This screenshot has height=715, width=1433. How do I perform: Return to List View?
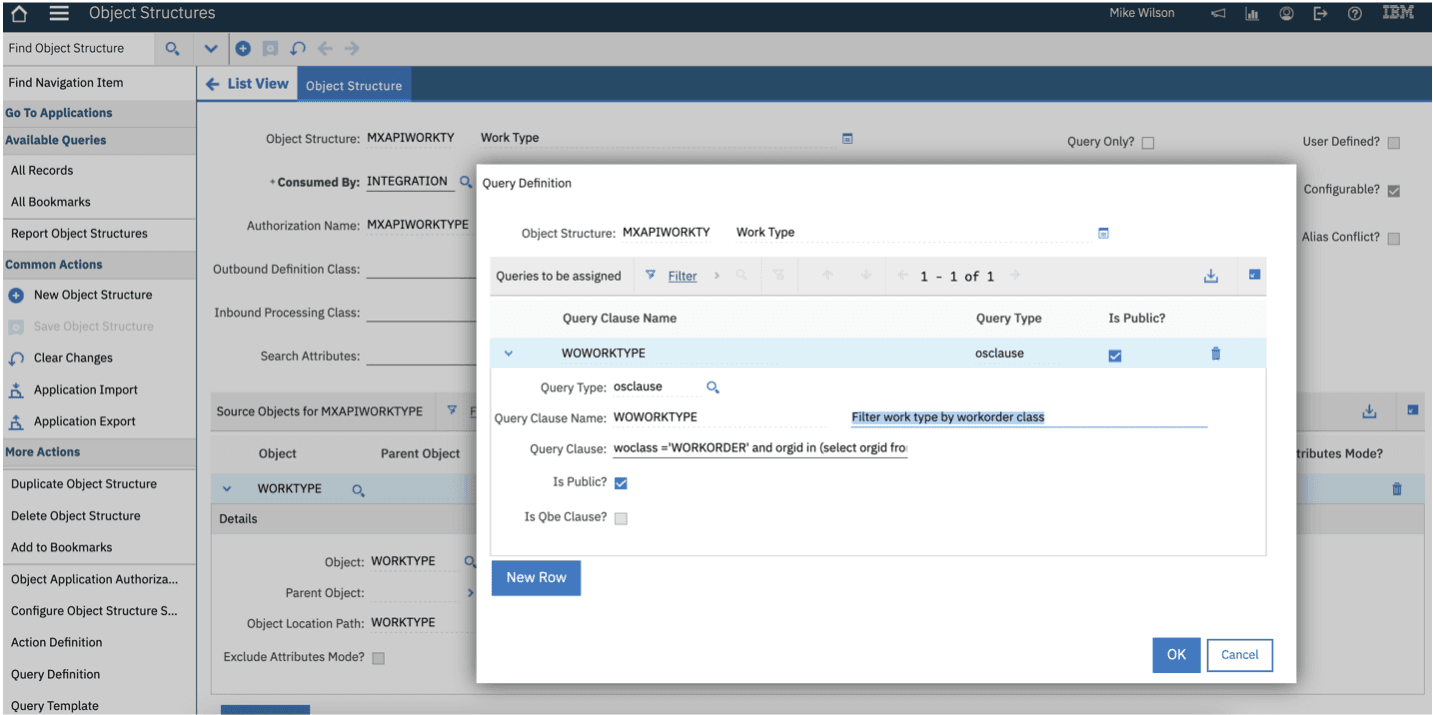coord(247,84)
